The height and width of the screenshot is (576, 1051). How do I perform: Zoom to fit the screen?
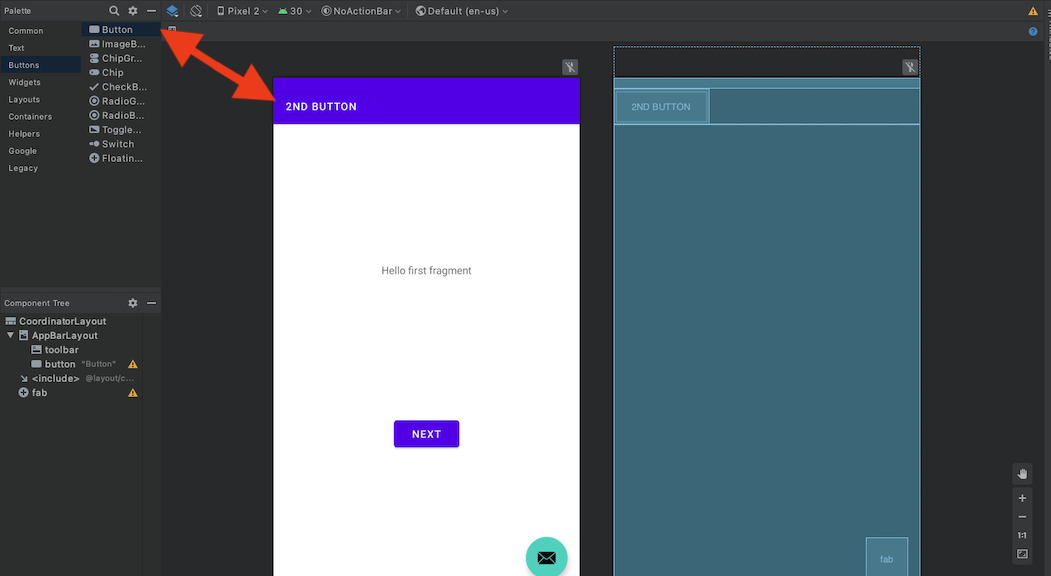(1022, 554)
